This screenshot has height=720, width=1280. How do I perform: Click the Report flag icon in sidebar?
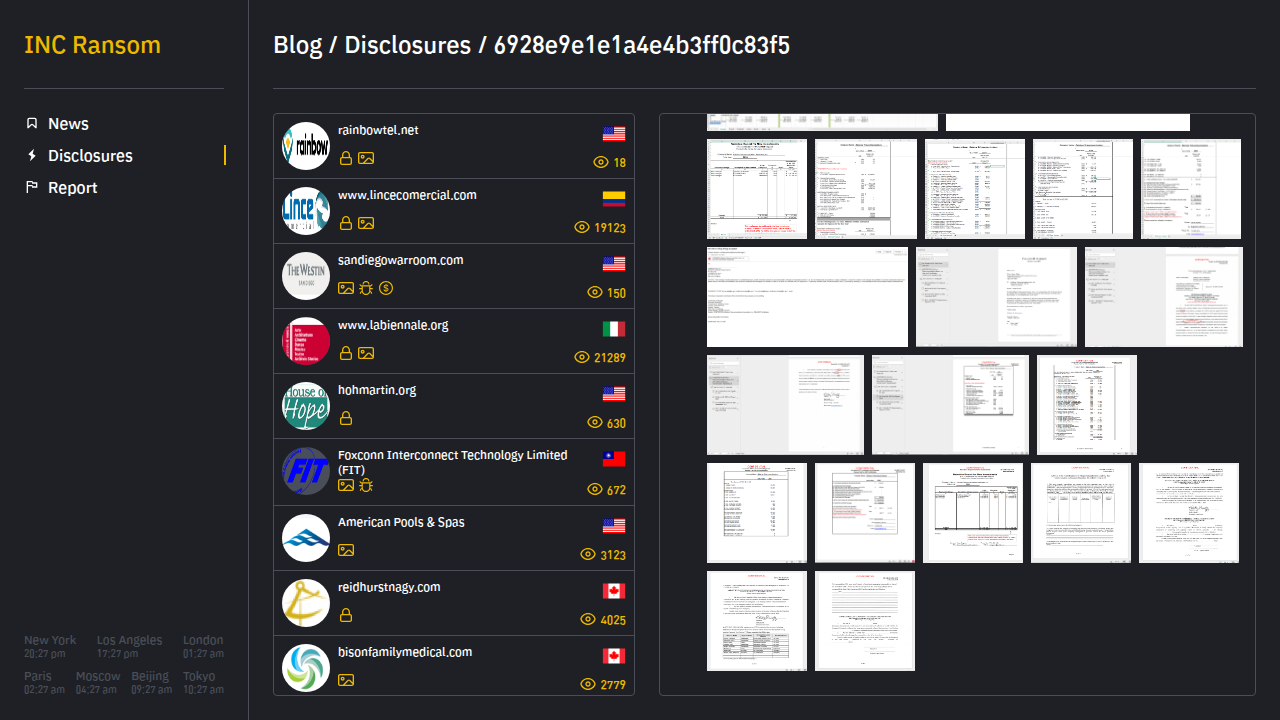pos(32,188)
